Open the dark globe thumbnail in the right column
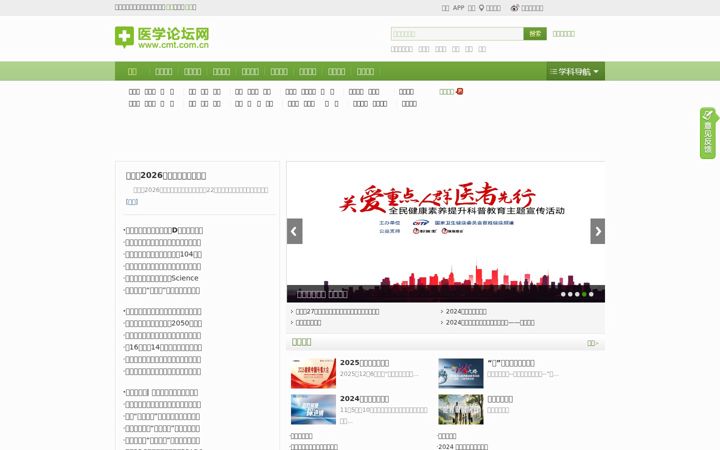720x450 pixels. (x=461, y=373)
